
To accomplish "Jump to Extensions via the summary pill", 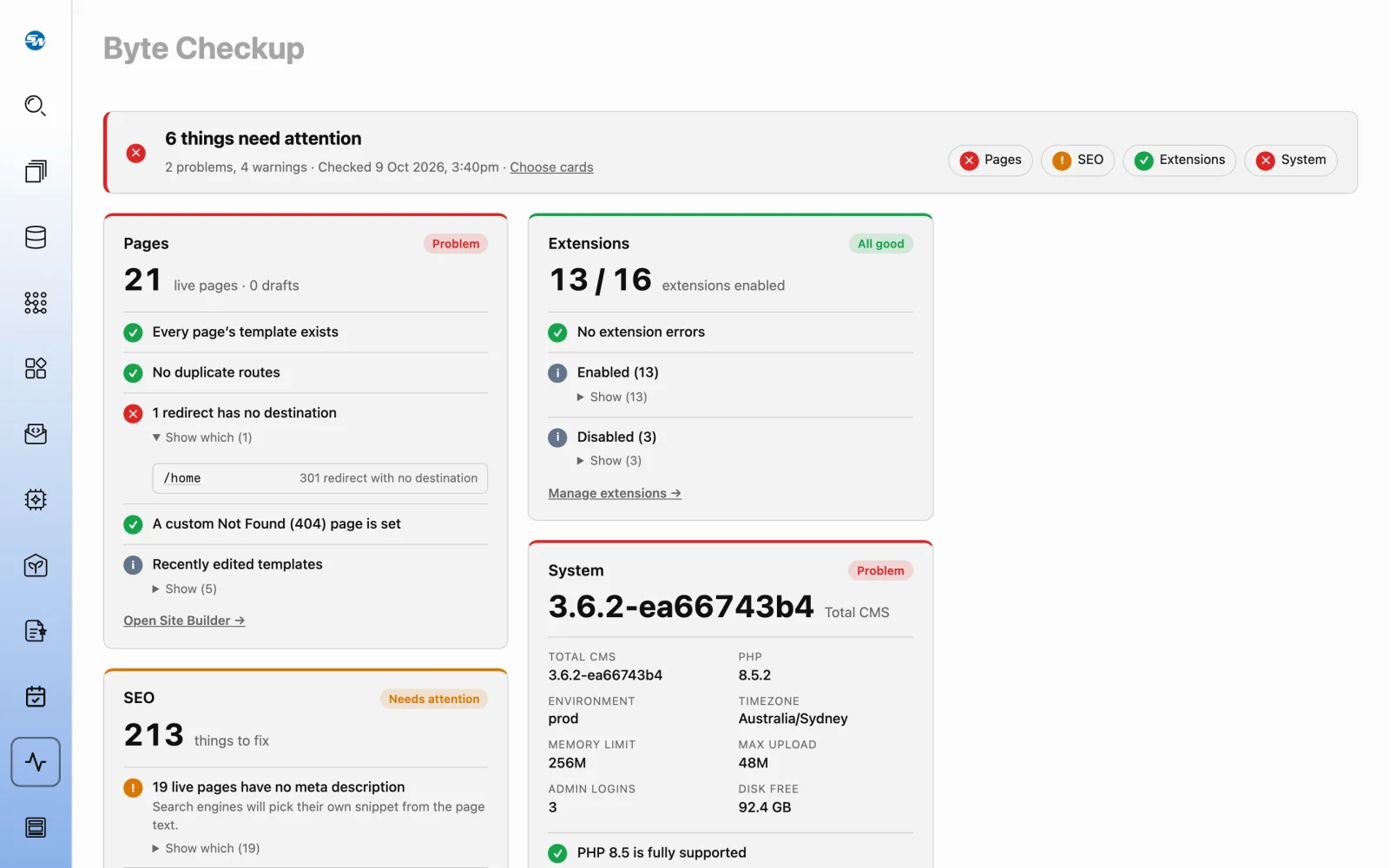I will [1180, 160].
